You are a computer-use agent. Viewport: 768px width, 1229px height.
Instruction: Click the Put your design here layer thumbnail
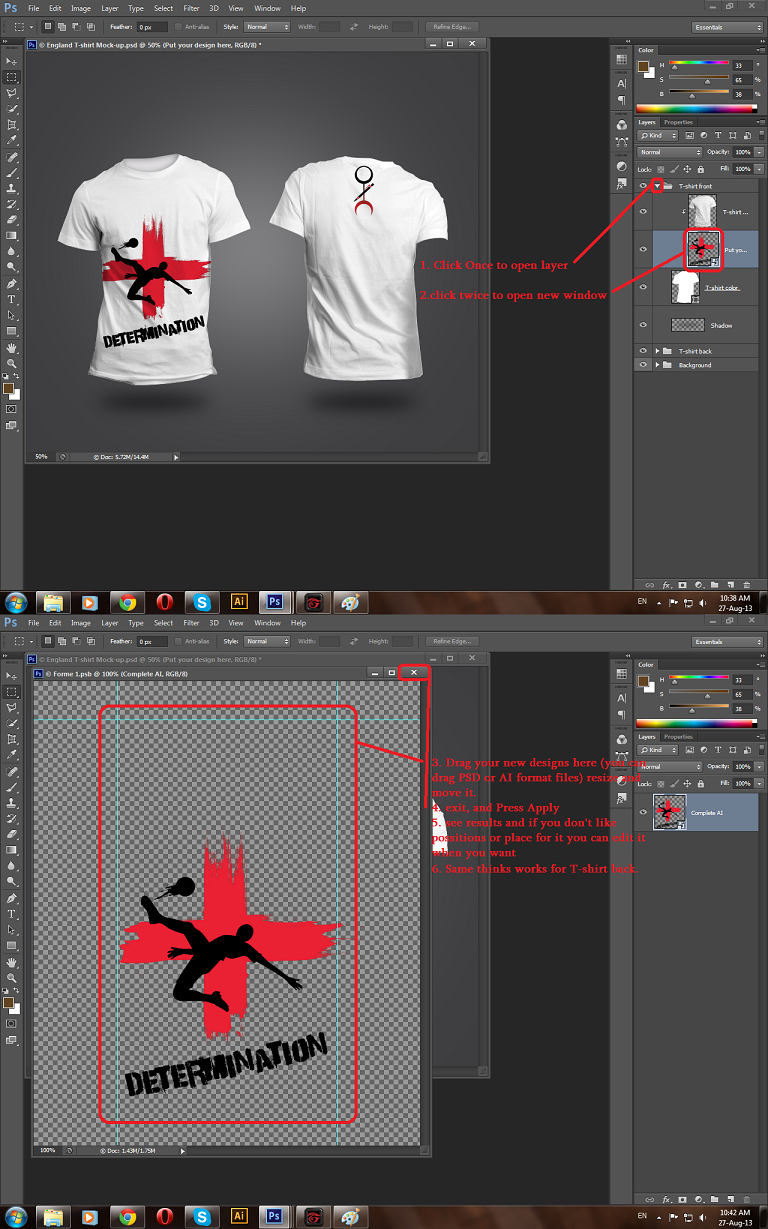point(702,249)
